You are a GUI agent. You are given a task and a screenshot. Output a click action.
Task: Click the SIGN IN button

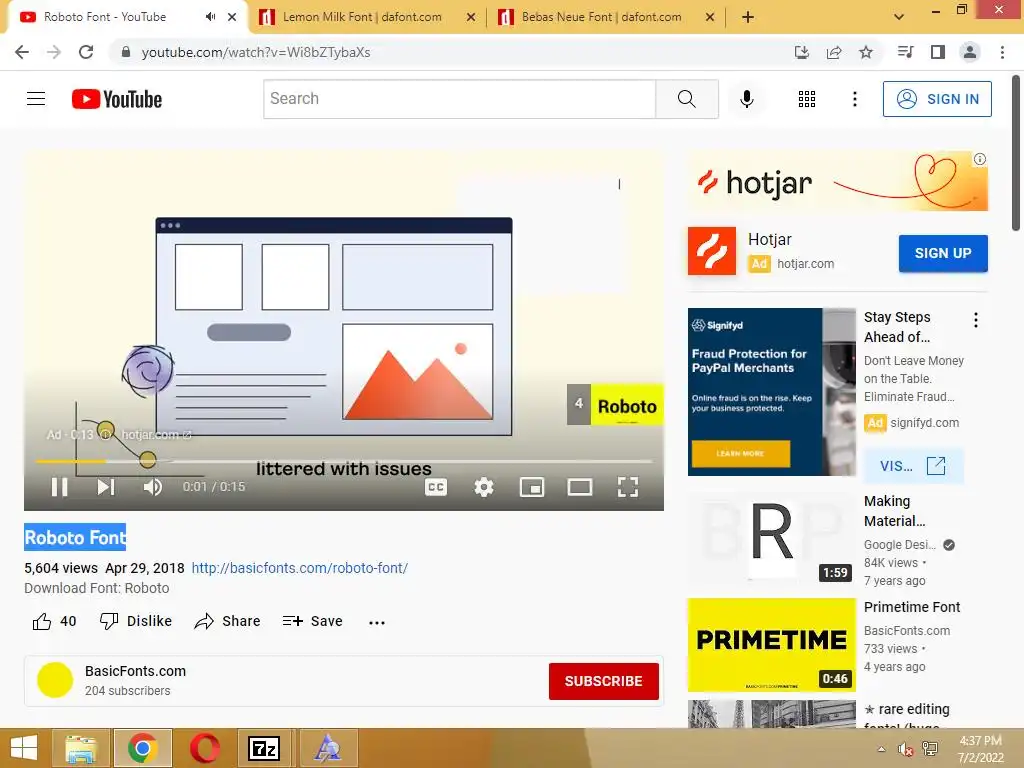tap(937, 99)
